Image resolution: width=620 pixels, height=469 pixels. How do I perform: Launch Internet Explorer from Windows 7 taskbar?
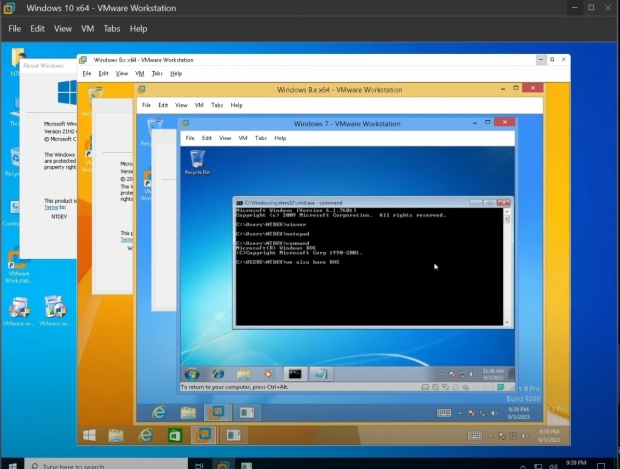tap(218, 374)
